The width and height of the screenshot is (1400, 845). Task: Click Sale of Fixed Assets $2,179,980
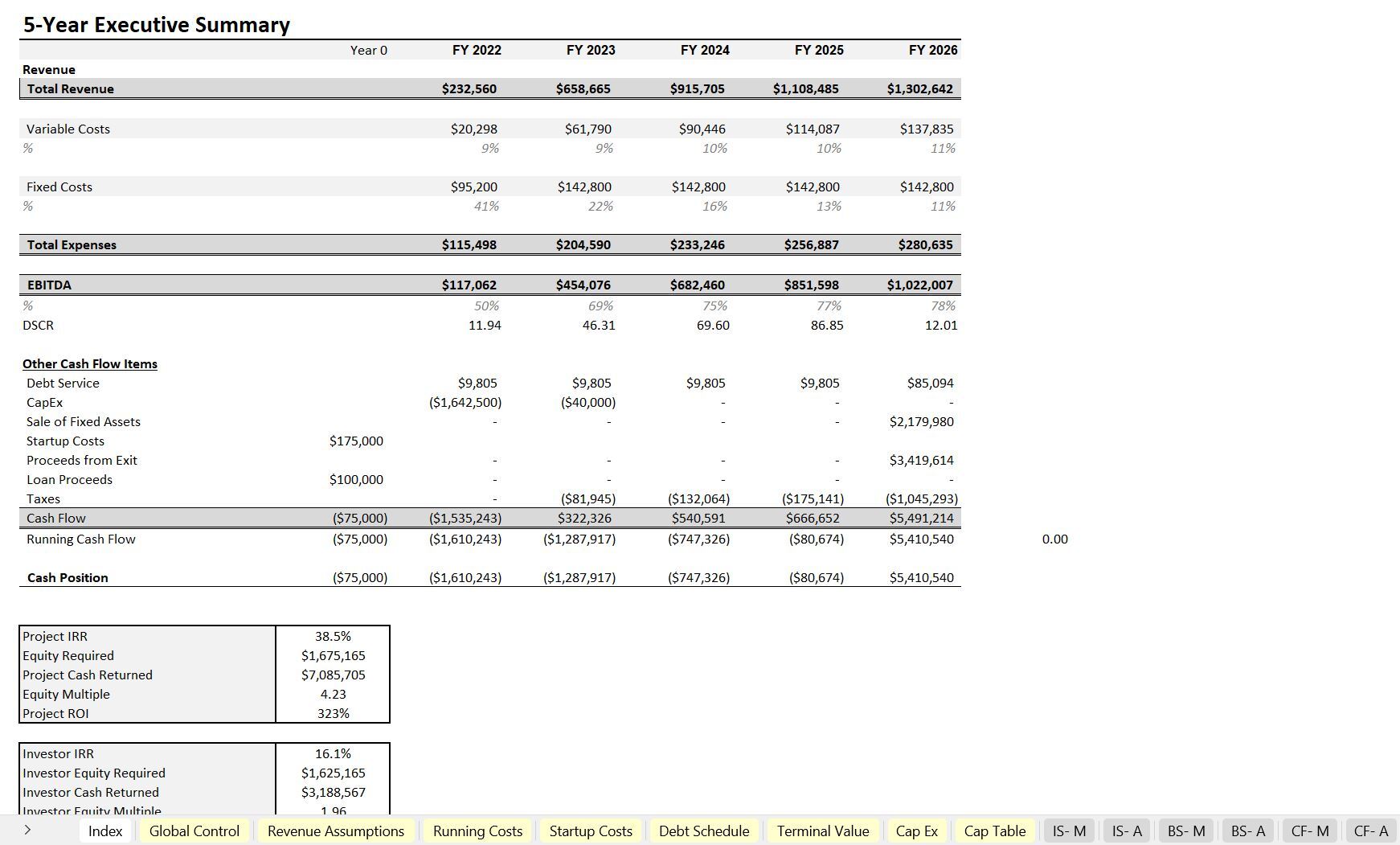click(922, 421)
